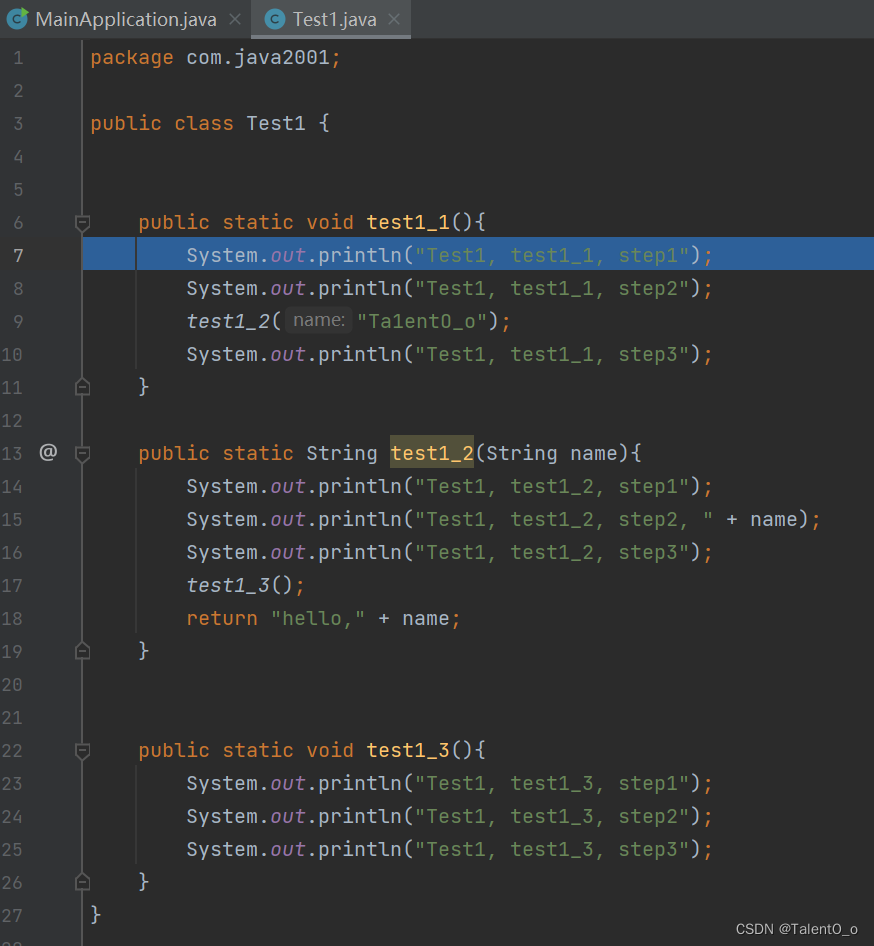Click the return keyword on line 18
The height and width of the screenshot is (946, 874).
(x=222, y=619)
